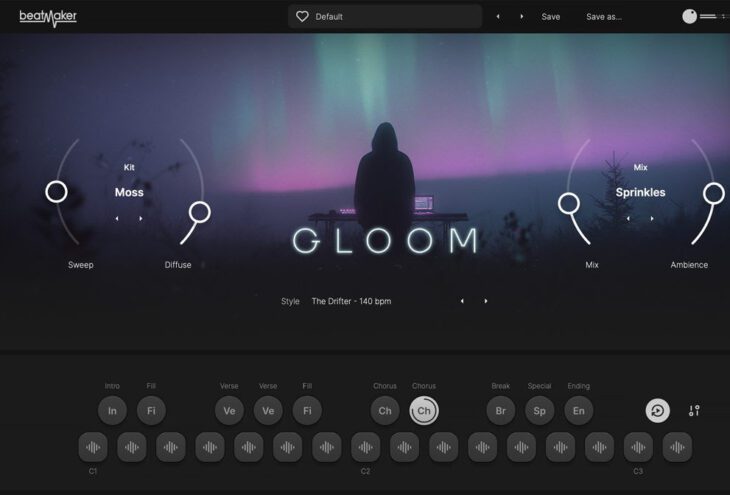Open the style menu showing The Drifter - 140 bpm
The width and height of the screenshot is (730, 495).
point(351,301)
